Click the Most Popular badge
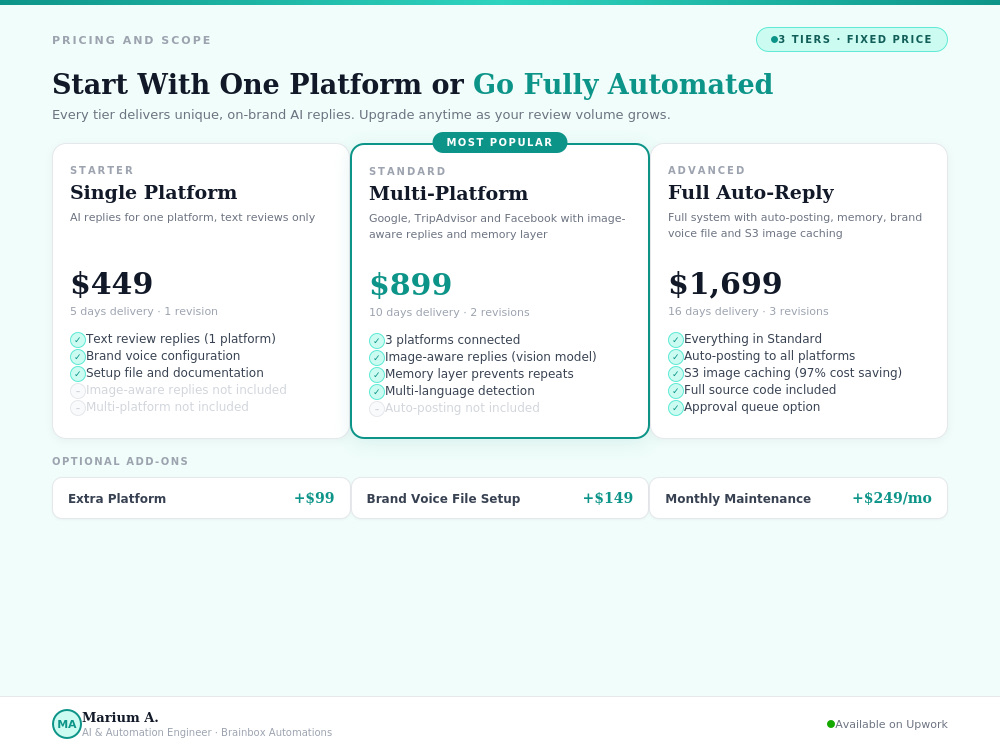This screenshot has height=750, width=1000. [x=500, y=142]
